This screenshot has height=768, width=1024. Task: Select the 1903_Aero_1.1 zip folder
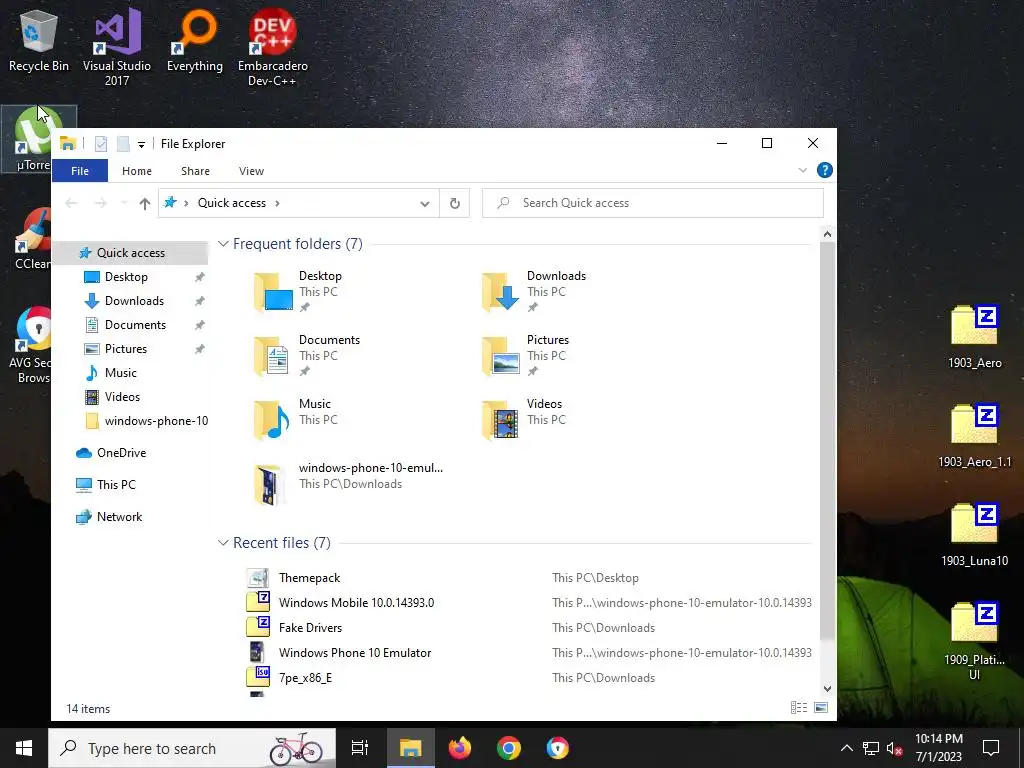coord(974,436)
